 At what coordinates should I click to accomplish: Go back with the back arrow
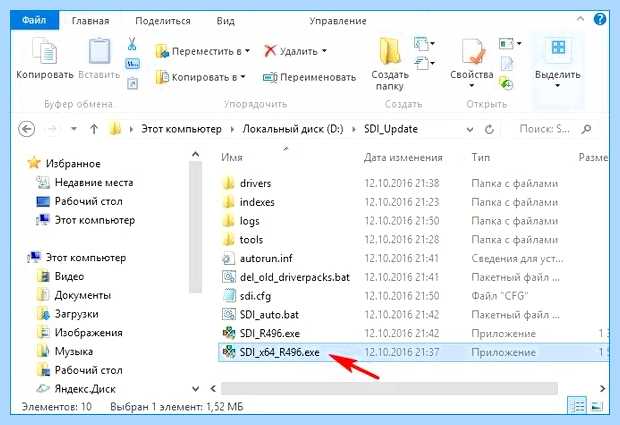tap(27, 129)
